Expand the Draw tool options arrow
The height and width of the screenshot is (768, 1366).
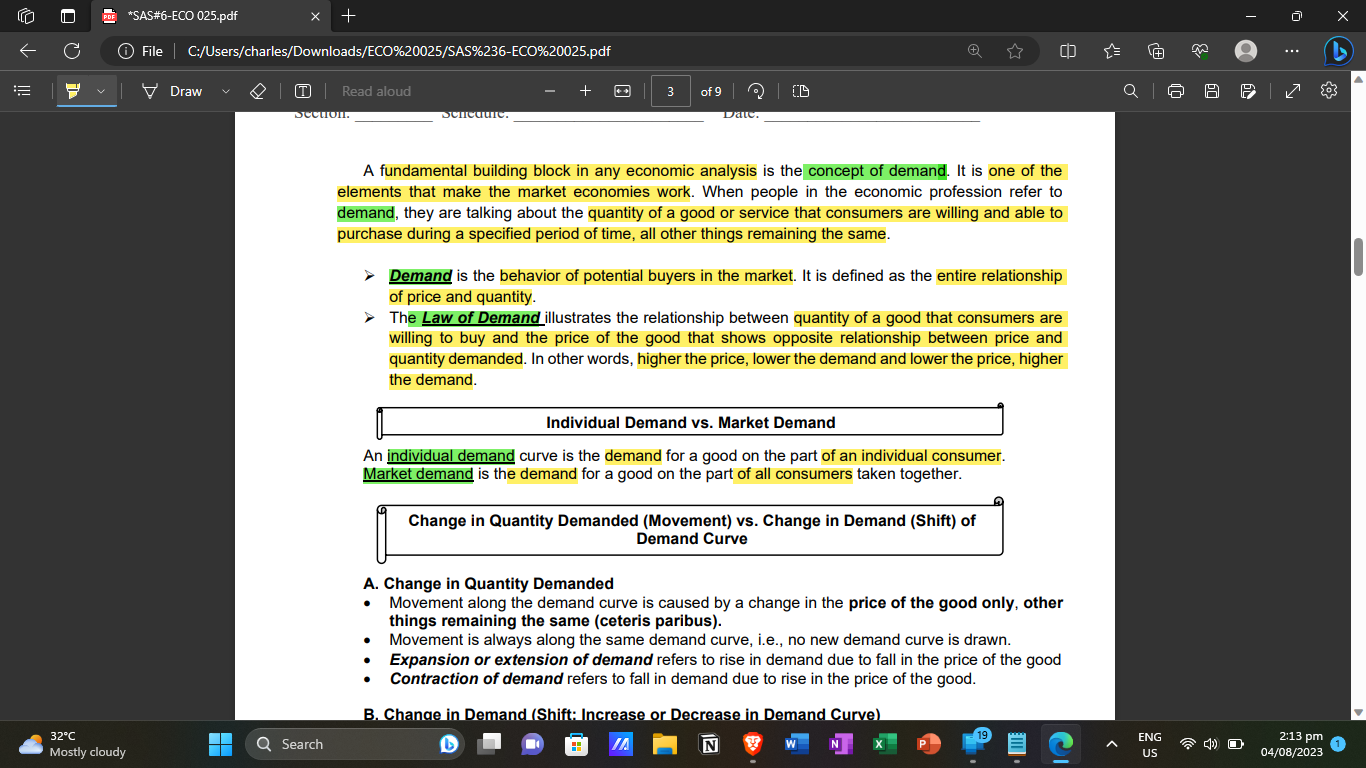tap(226, 91)
